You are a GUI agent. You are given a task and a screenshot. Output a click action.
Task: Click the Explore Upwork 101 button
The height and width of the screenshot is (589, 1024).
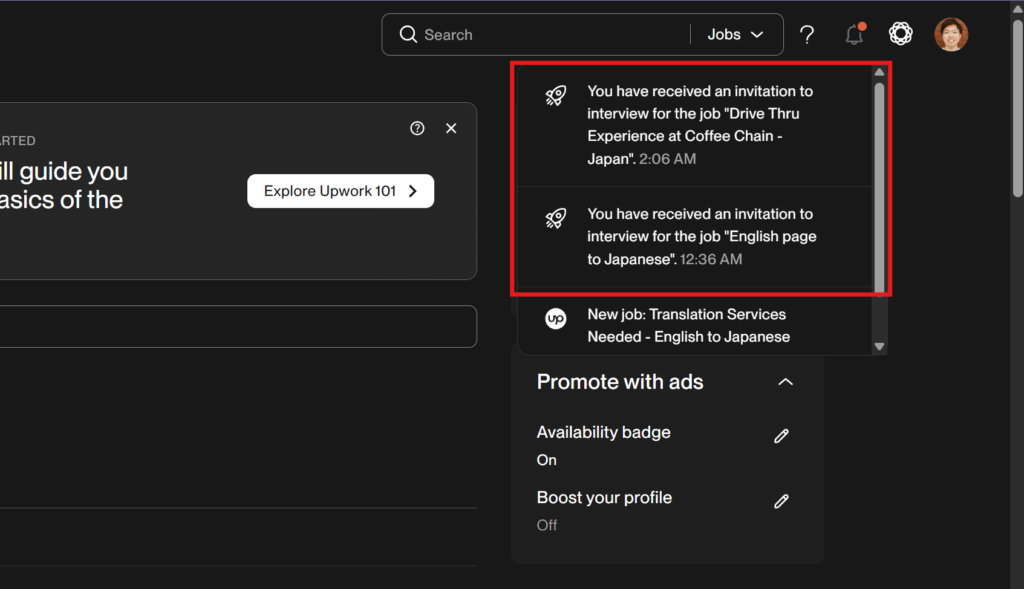point(340,191)
